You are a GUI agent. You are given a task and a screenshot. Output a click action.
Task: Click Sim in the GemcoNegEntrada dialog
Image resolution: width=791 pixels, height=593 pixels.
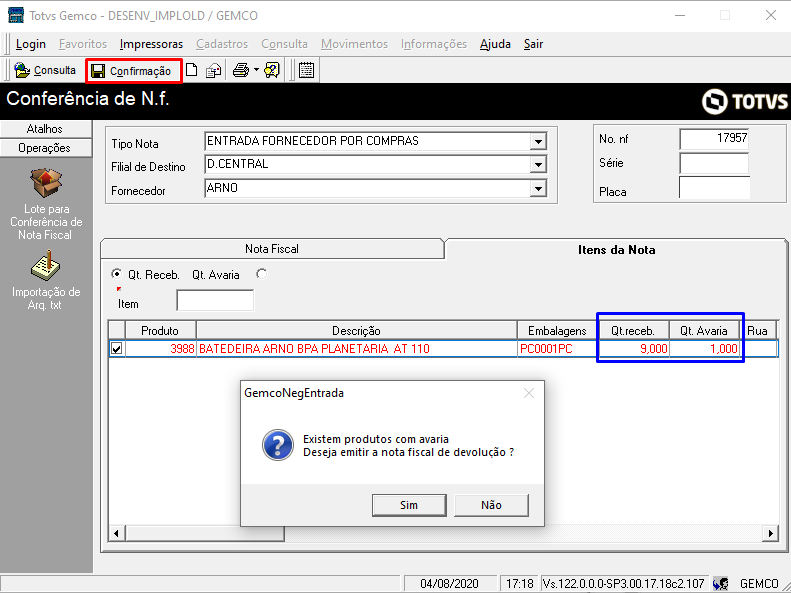point(409,505)
